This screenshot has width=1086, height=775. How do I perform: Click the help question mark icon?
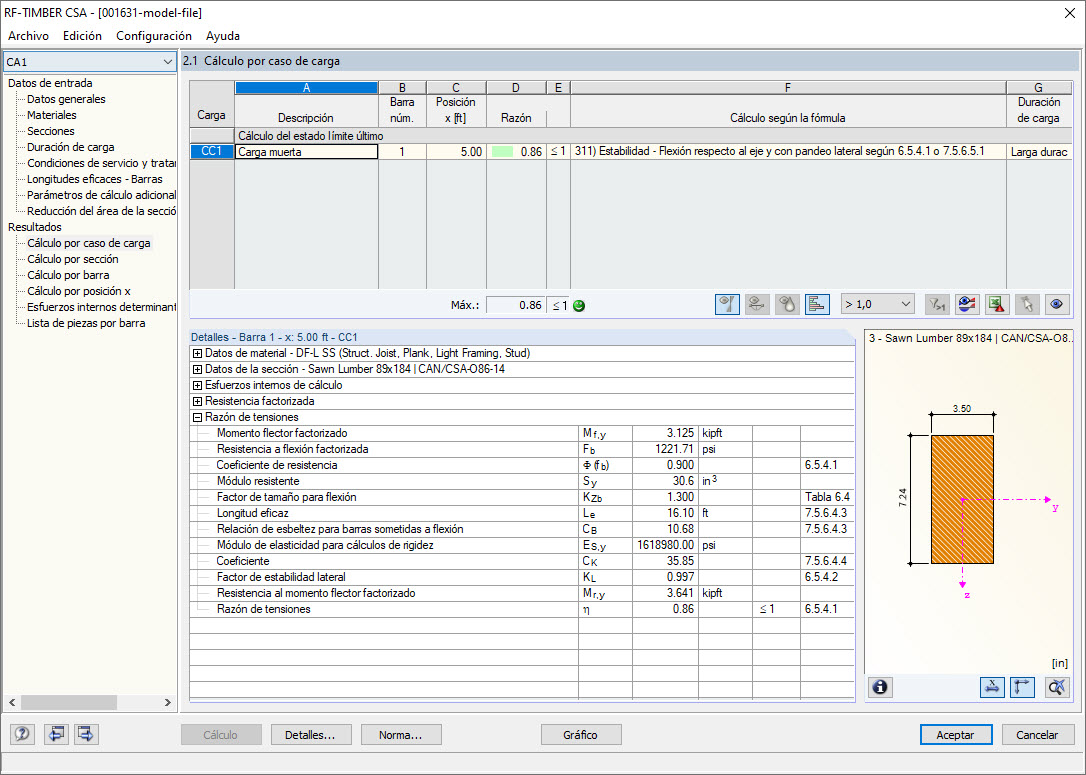22,734
